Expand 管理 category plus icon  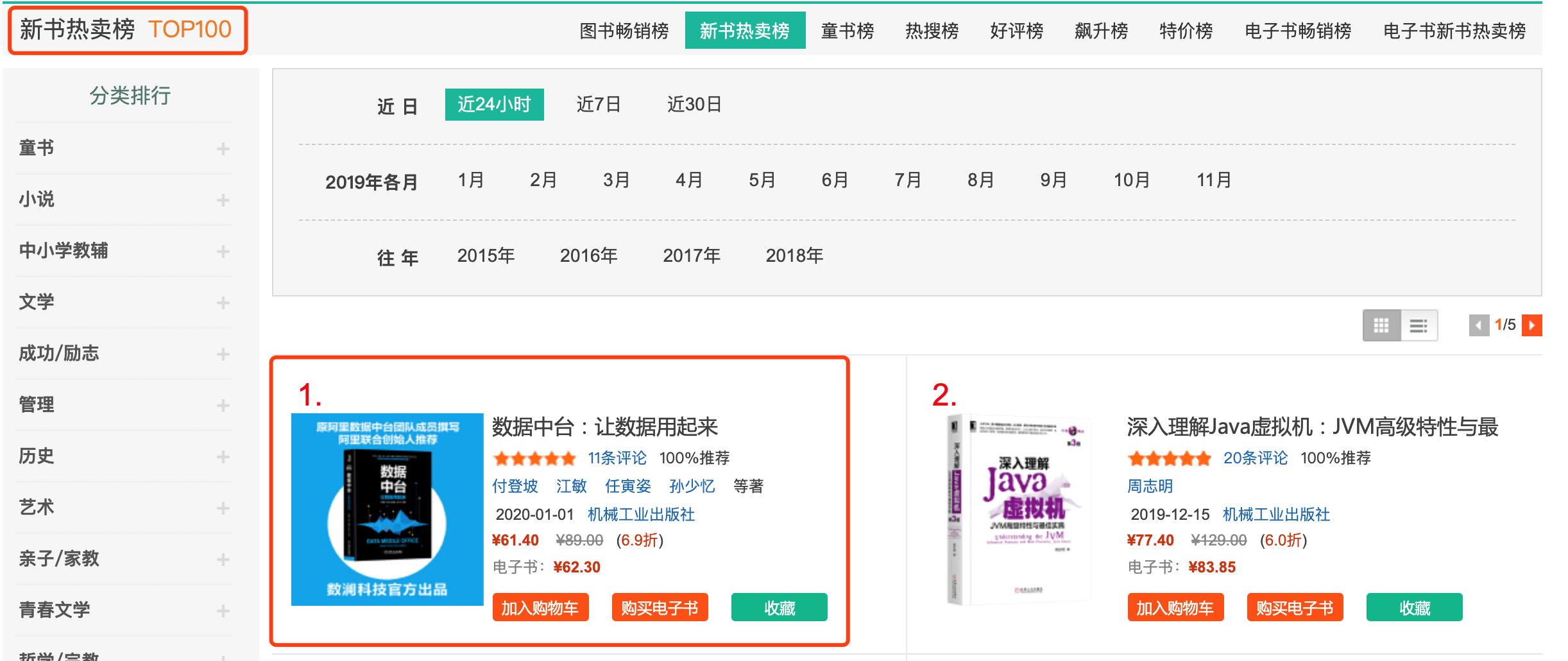(223, 406)
